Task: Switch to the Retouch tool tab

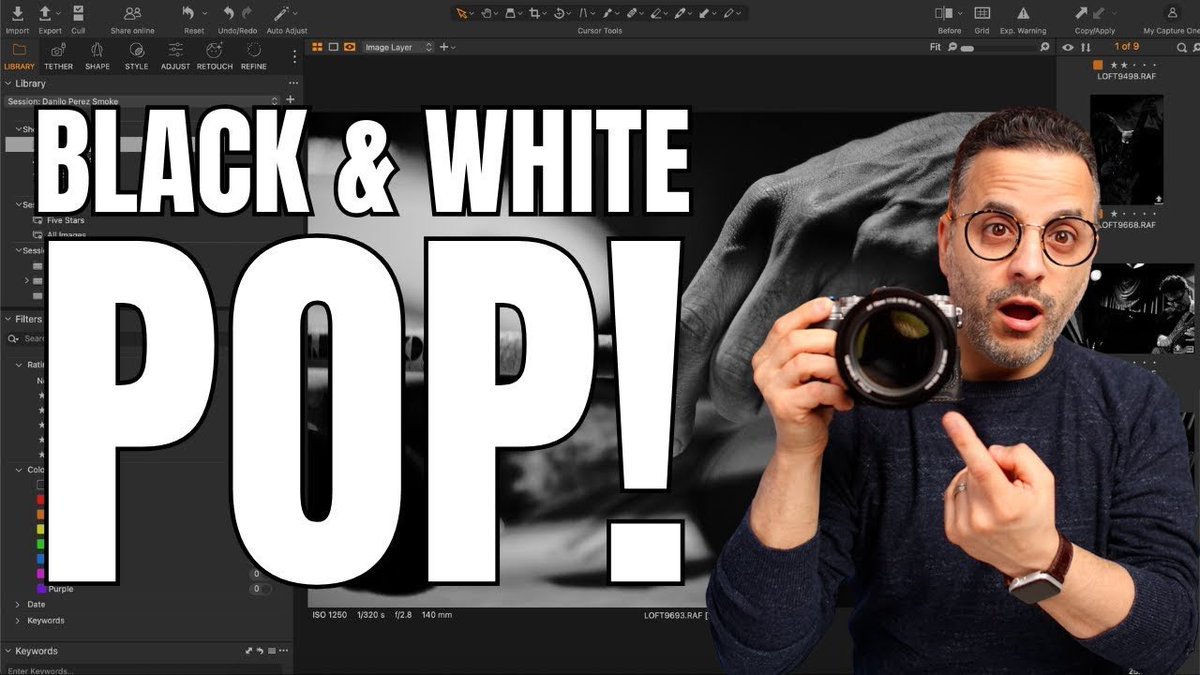Action: [x=214, y=55]
